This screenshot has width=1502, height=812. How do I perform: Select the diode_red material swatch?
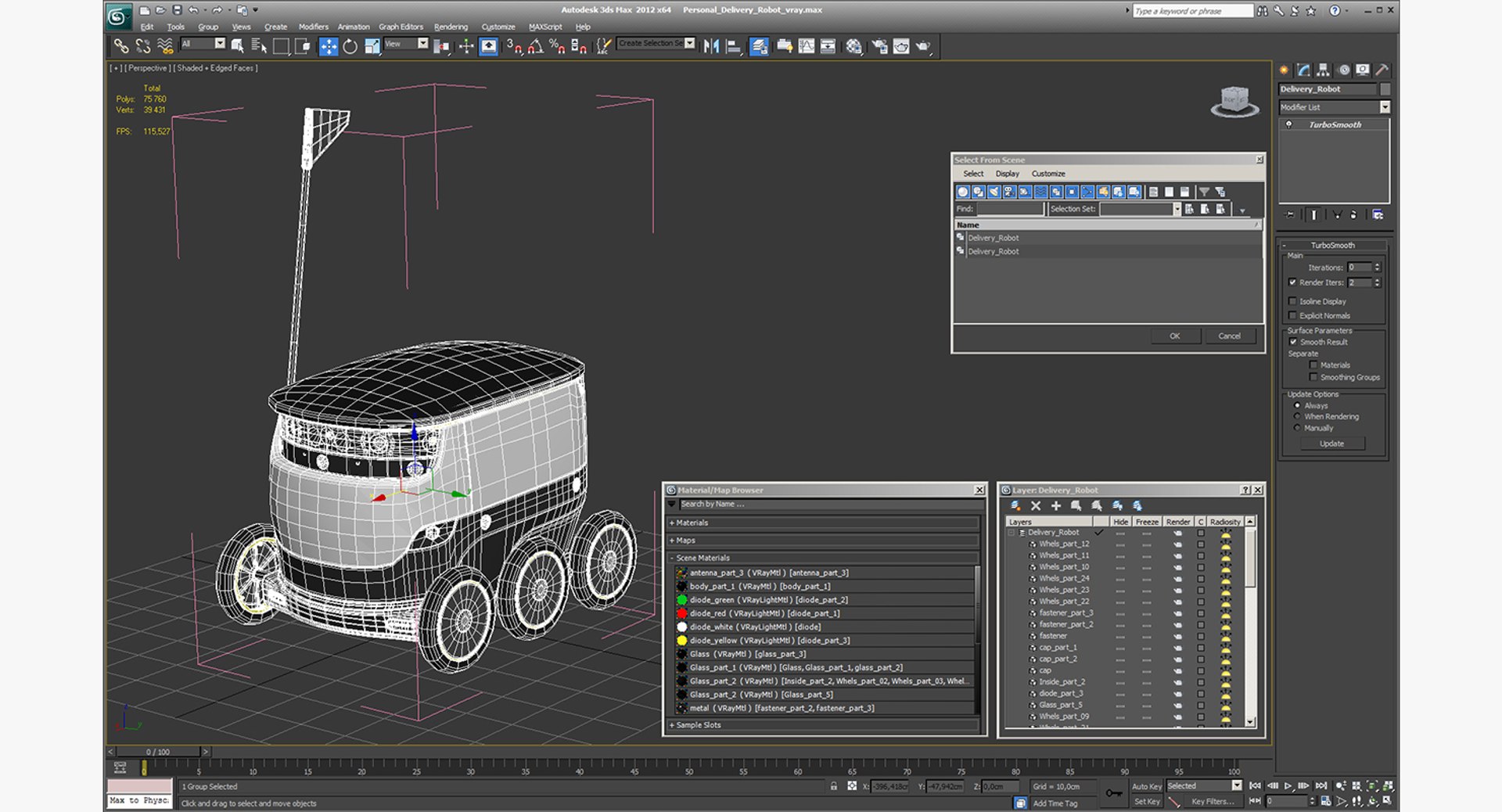click(682, 613)
